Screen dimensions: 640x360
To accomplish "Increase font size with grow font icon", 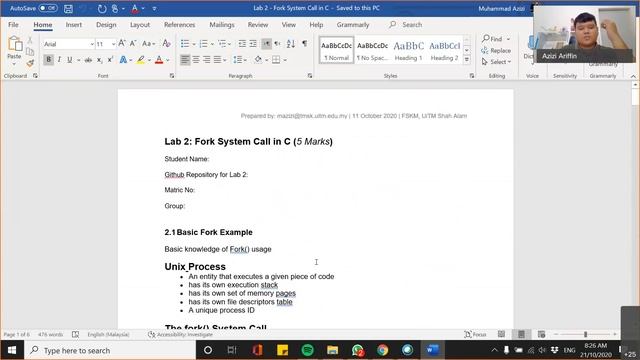I will tap(122, 43).
